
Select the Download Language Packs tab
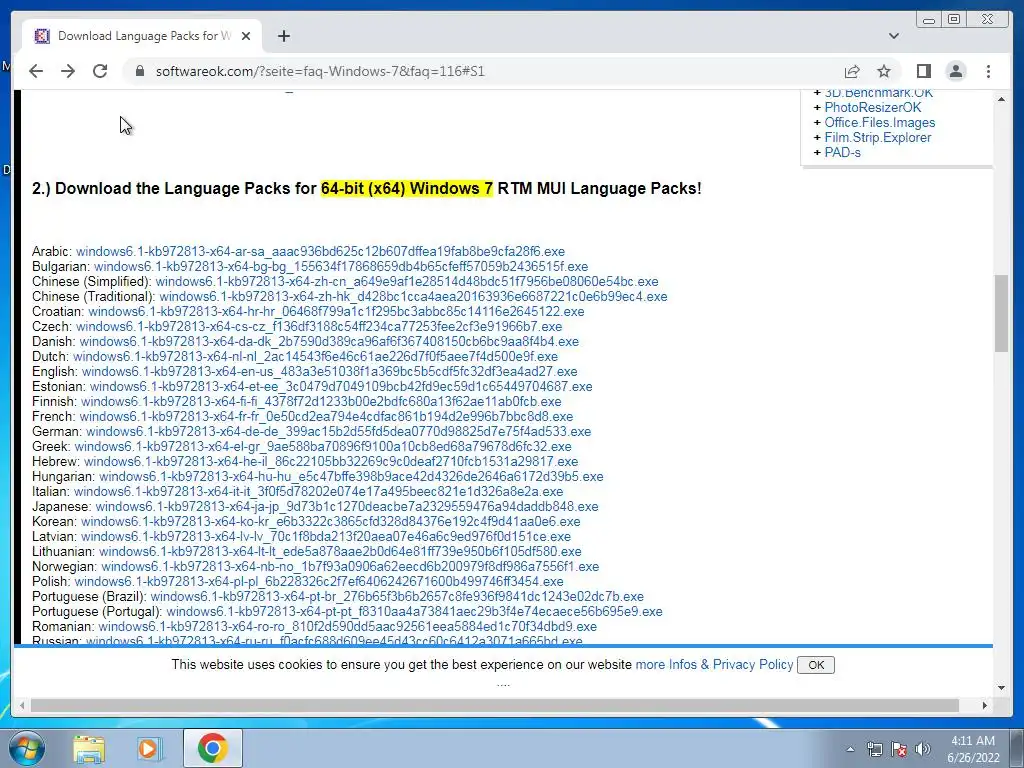click(x=142, y=36)
